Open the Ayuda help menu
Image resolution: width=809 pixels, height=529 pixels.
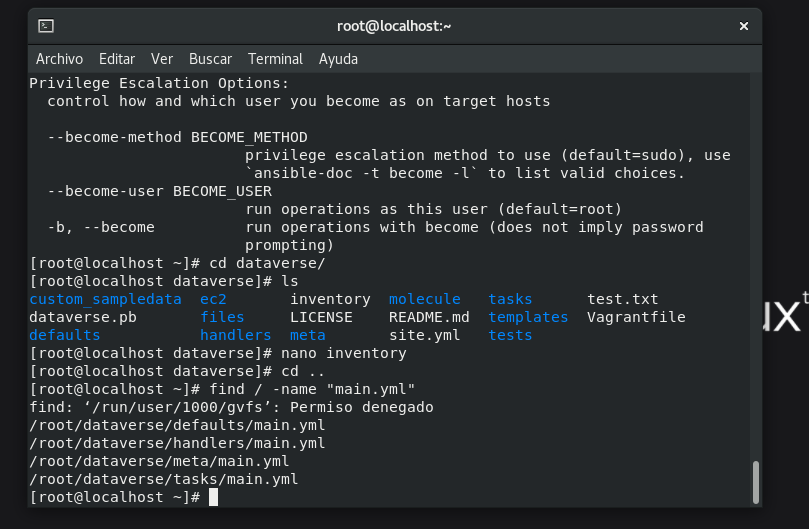click(339, 59)
